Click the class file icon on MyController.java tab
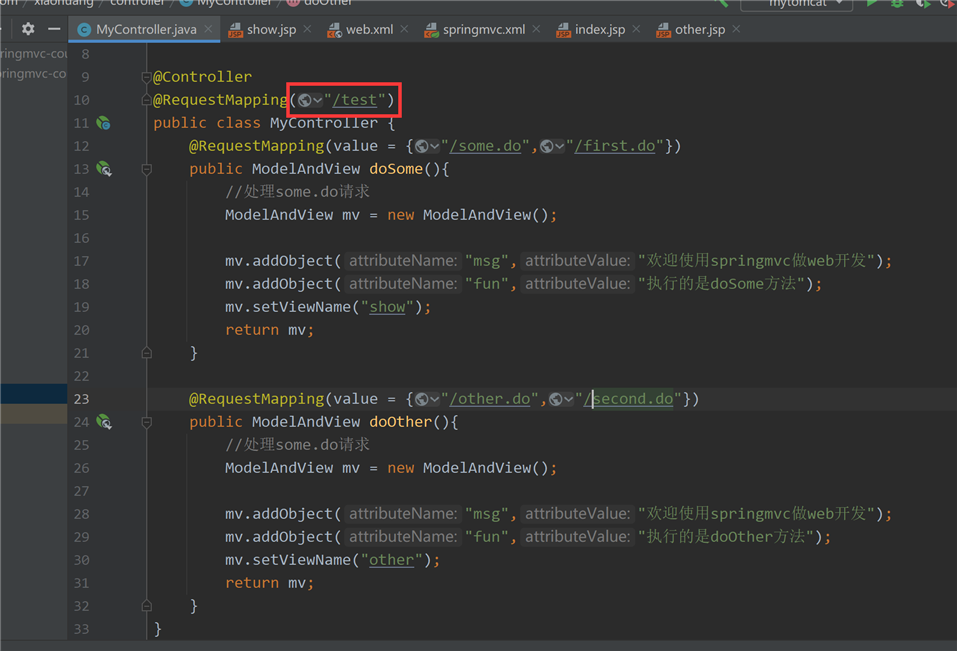Image resolution: width=957 pixels, height=651 pixels. pyautogui.click(x=84, y=29)
